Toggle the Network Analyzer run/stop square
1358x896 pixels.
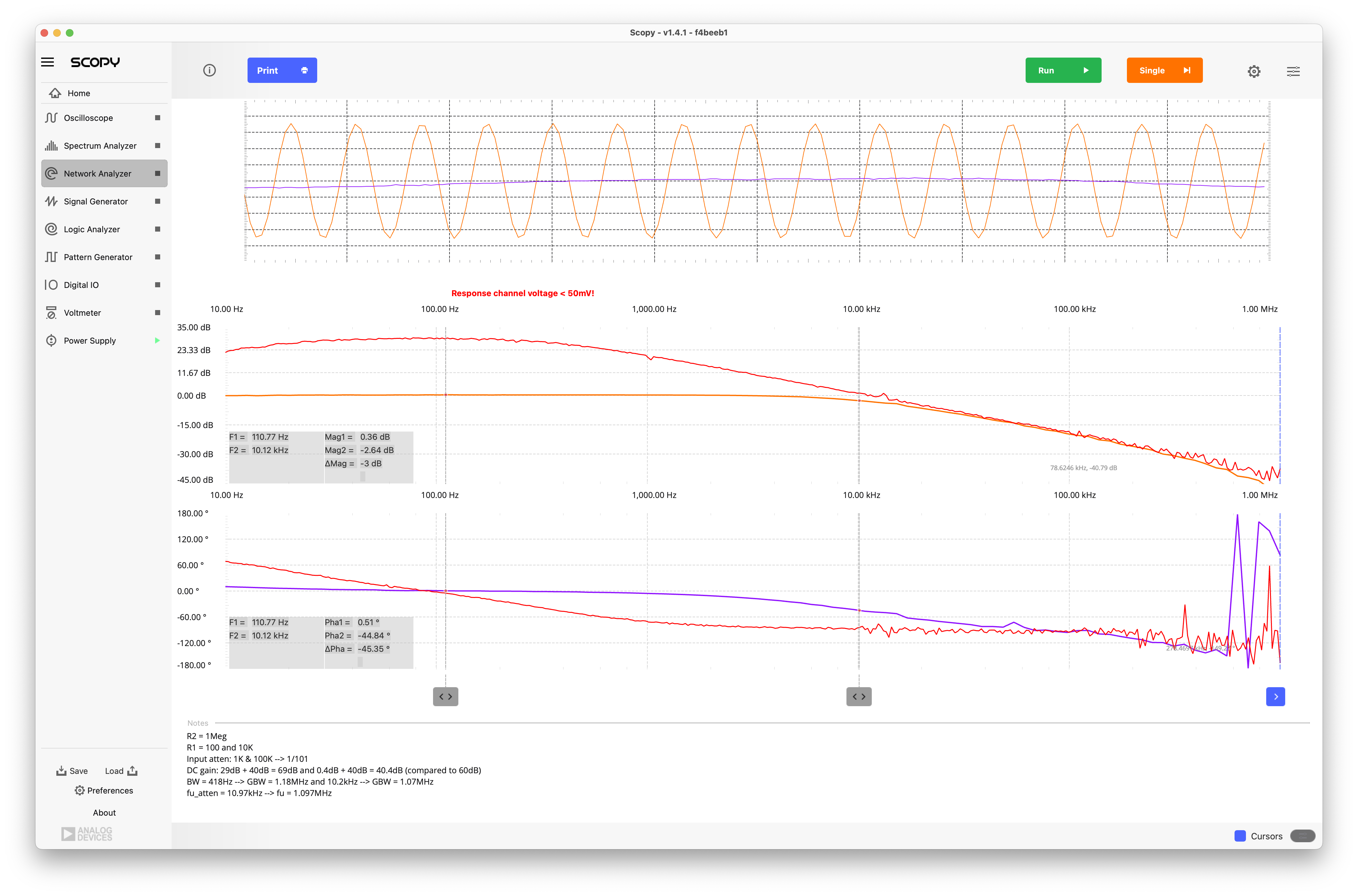click(158, 173)
